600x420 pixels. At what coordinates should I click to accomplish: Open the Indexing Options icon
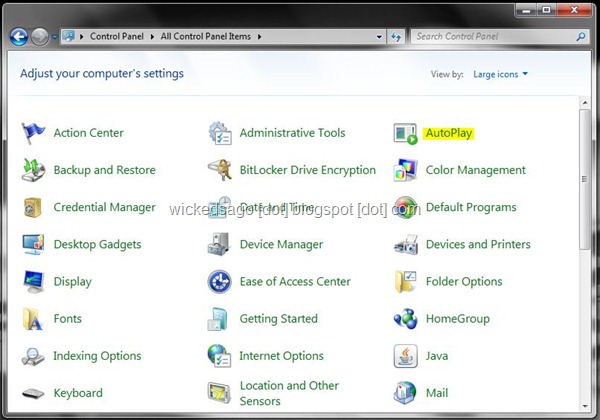pos(33,356)
